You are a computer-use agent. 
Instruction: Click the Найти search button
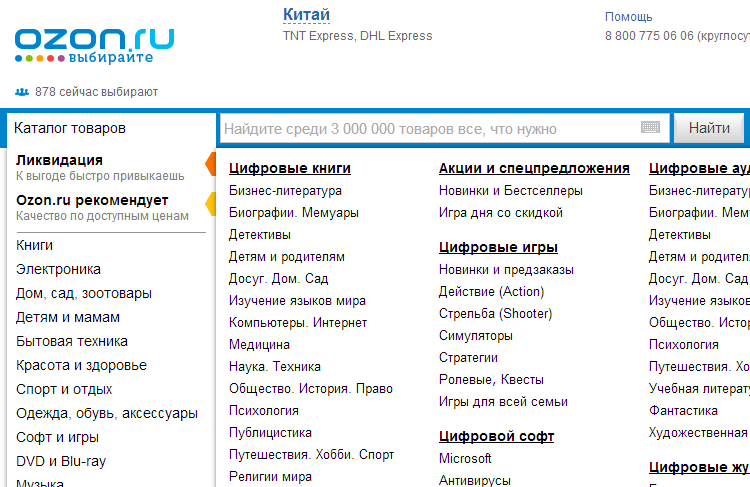click(709, 128)
